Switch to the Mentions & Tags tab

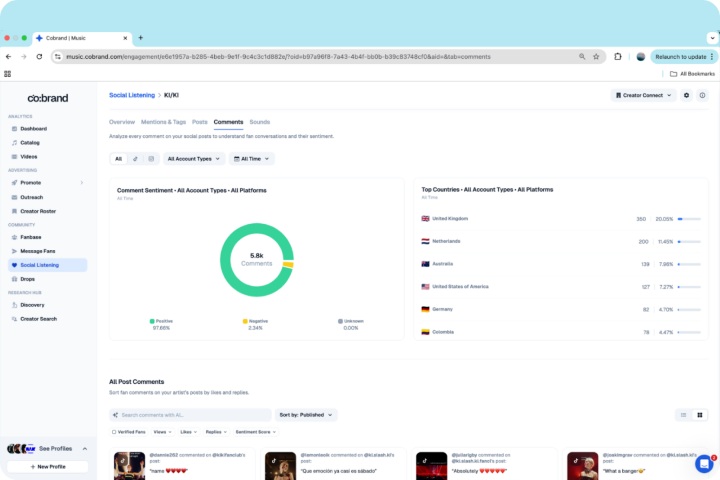[163, 122]
